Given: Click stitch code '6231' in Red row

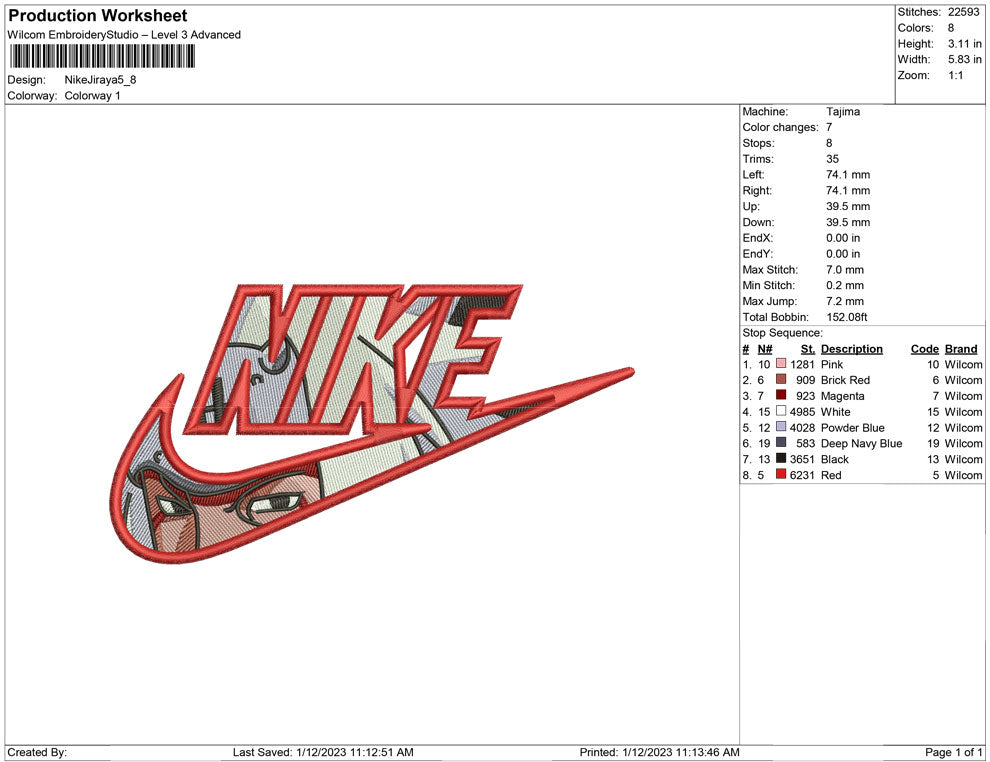Looking at the screenshot, I should (x=802, y=475).
